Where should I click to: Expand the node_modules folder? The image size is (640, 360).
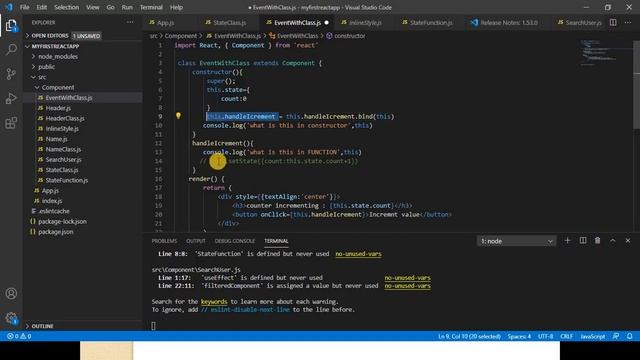58,57
